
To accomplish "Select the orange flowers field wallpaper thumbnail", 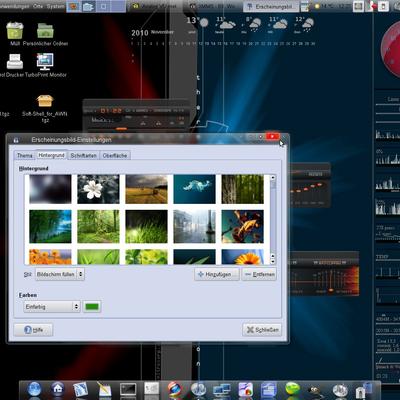I will click(50, 257).
